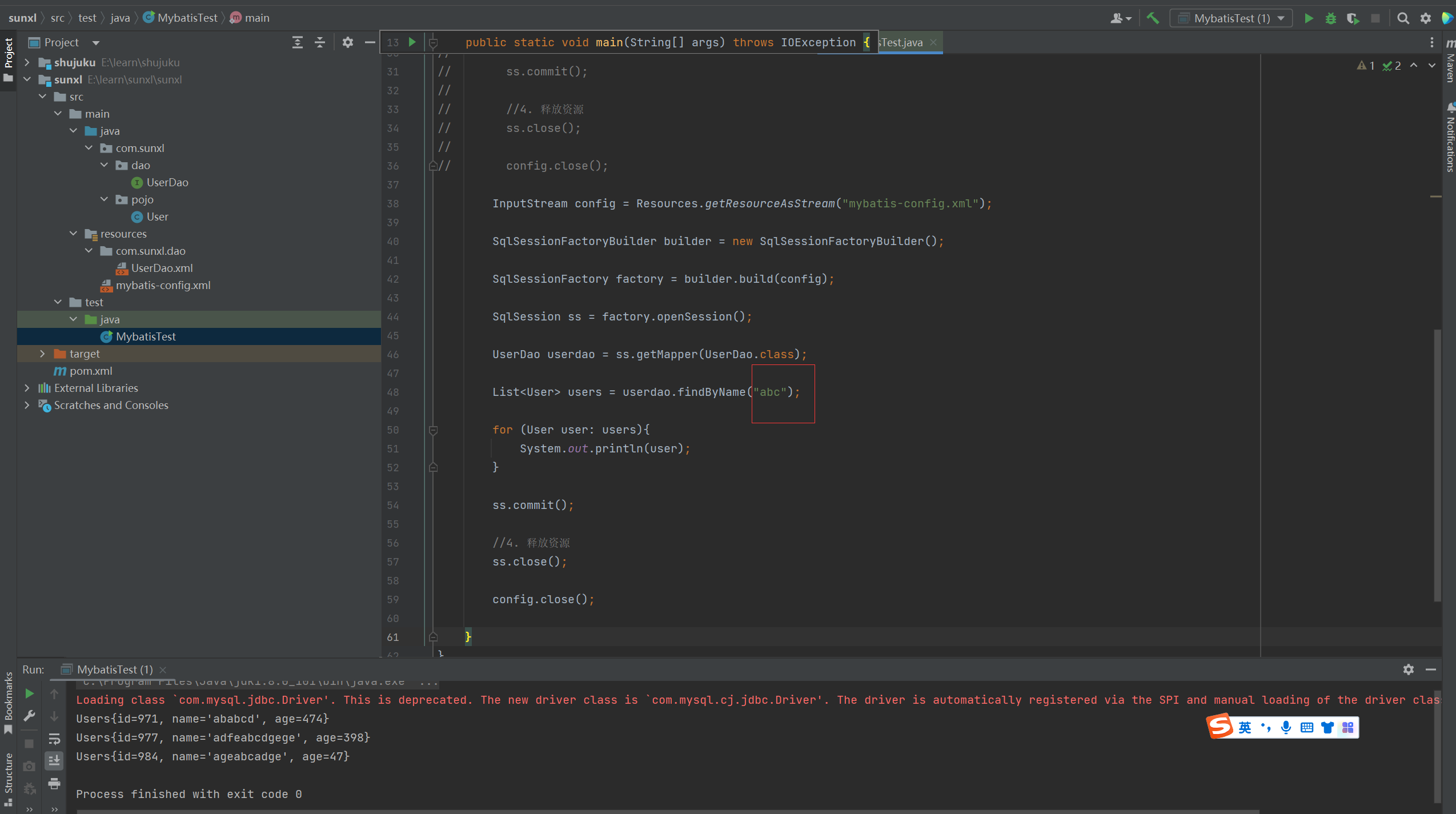Click the Collapse All icon in Project panel

[x=320, y=42]
